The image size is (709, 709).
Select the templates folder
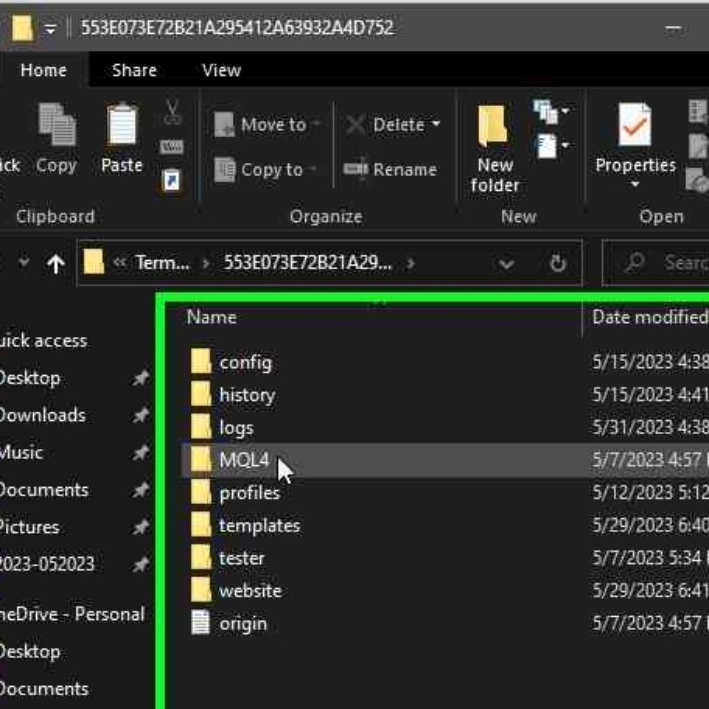click(445, 525)
